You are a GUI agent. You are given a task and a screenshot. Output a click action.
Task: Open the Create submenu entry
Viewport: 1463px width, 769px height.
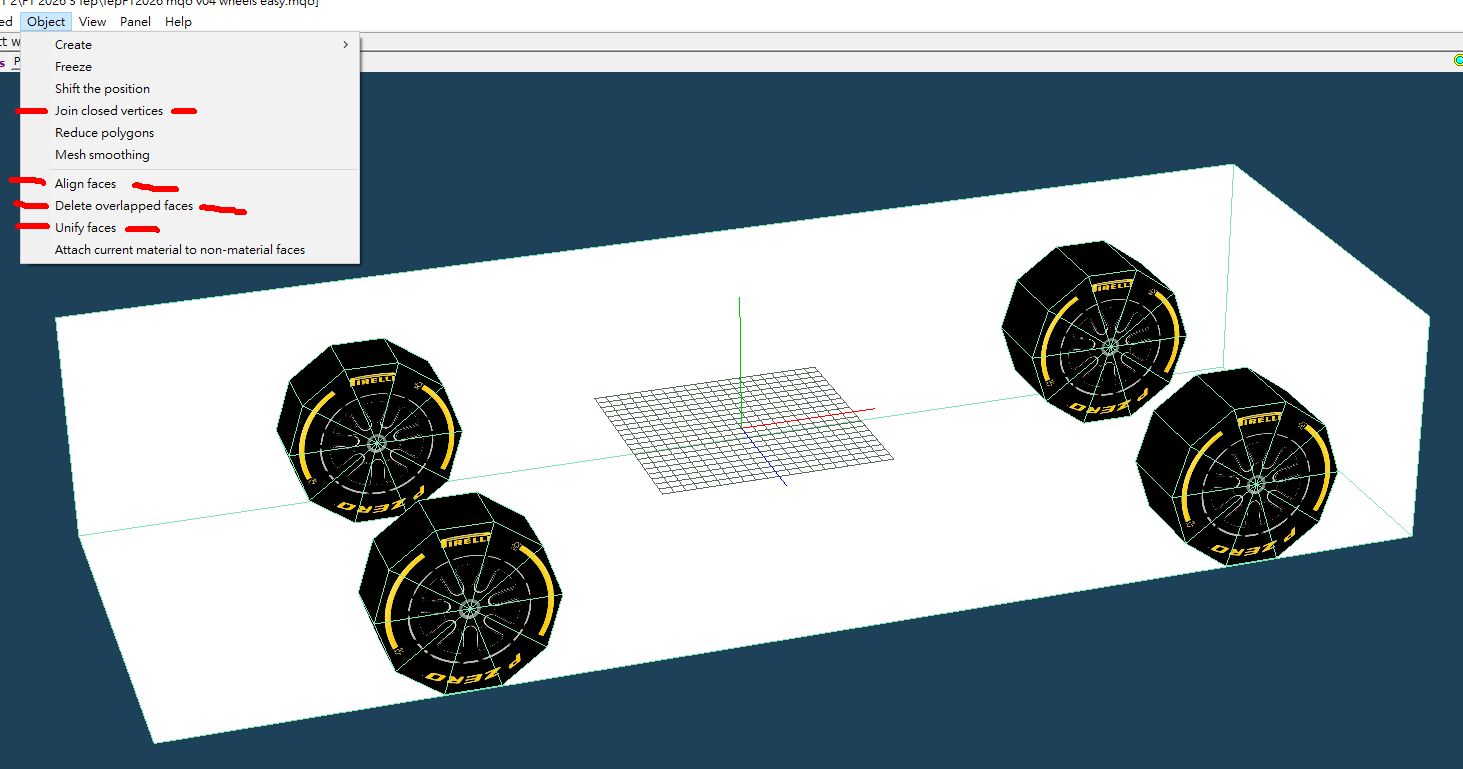click(x=73, y=45)
